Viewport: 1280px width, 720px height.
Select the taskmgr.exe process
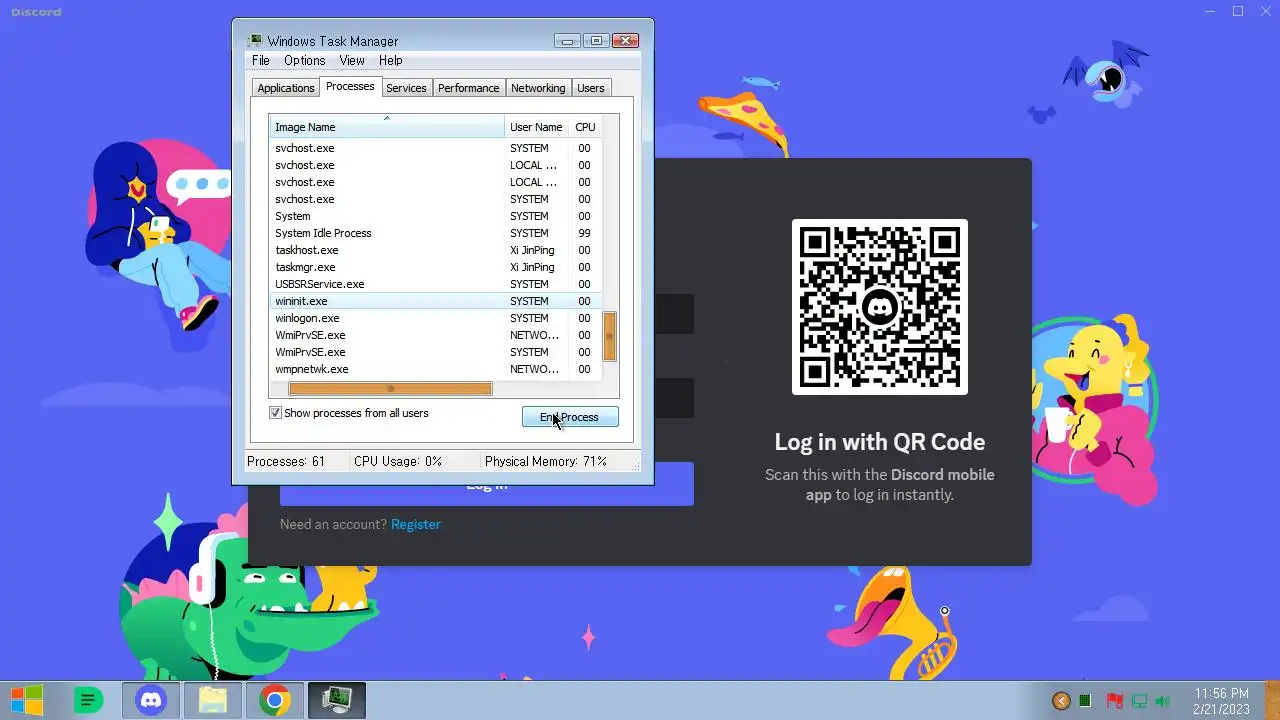pos(435,267)
